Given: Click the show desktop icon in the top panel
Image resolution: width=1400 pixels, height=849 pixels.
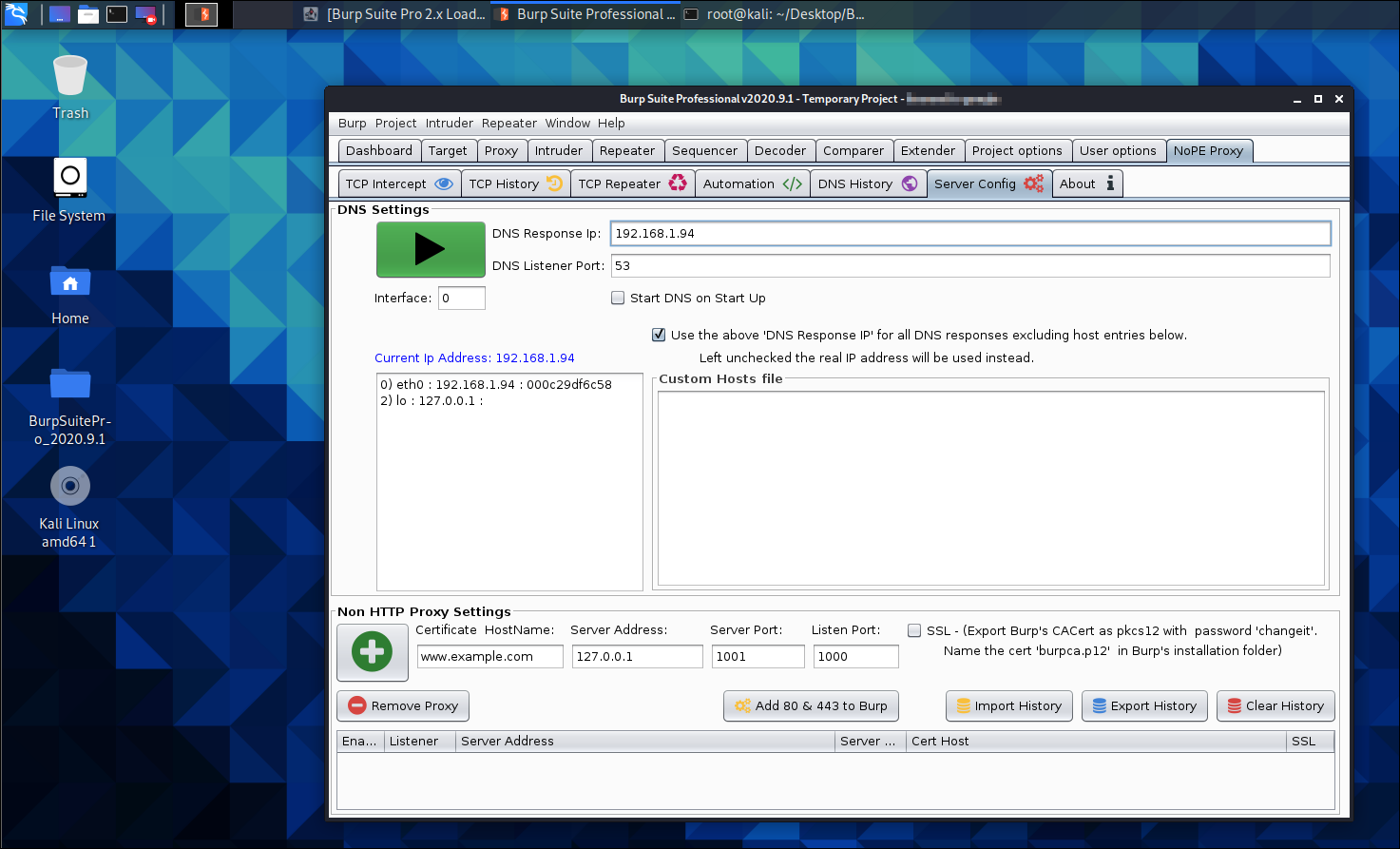Looking at the screenshot, I should (x=60, y=14).
